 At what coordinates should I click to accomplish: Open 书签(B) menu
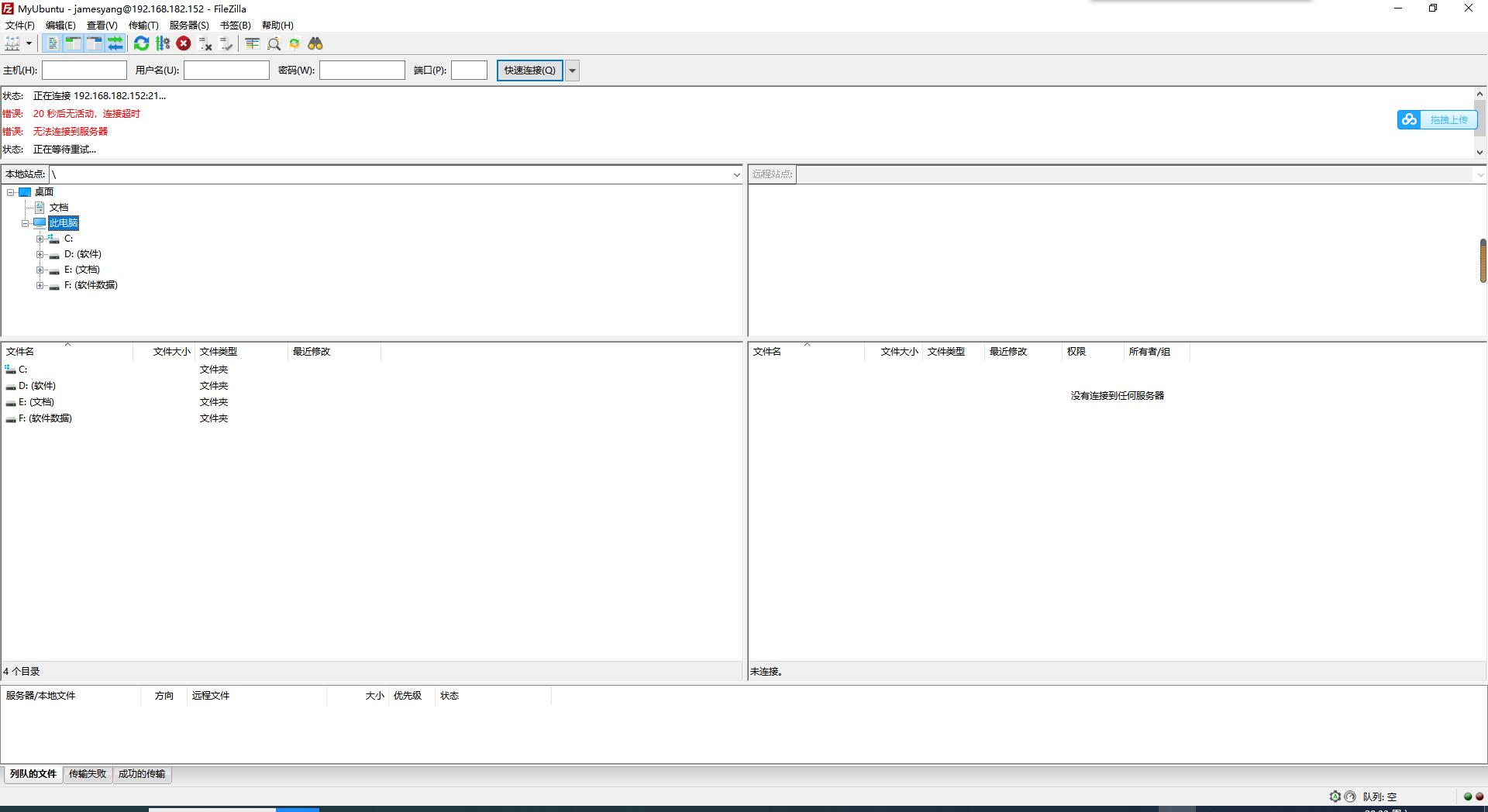point(236,25)
